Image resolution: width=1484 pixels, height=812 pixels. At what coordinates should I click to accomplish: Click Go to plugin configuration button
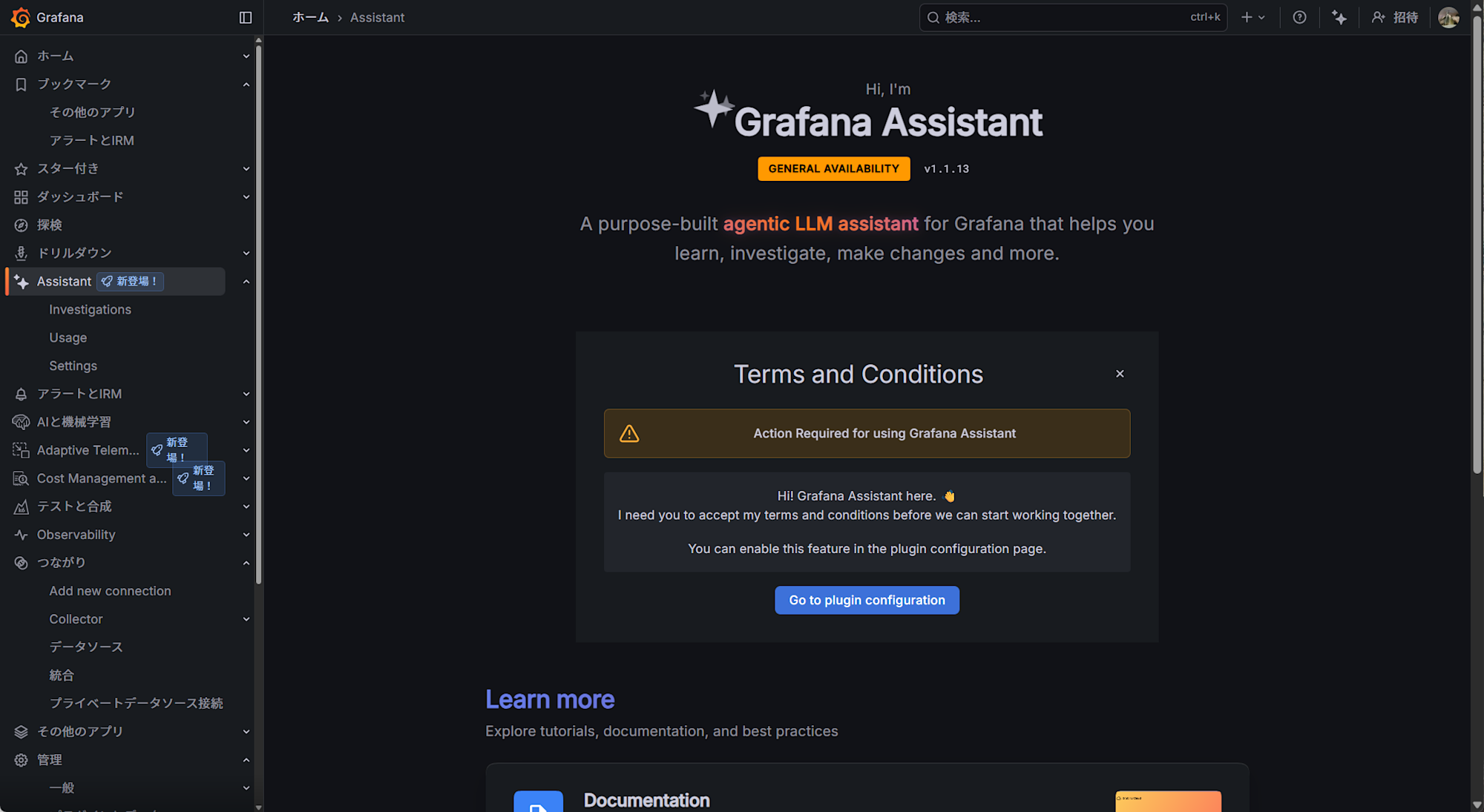tap(867, 600)
